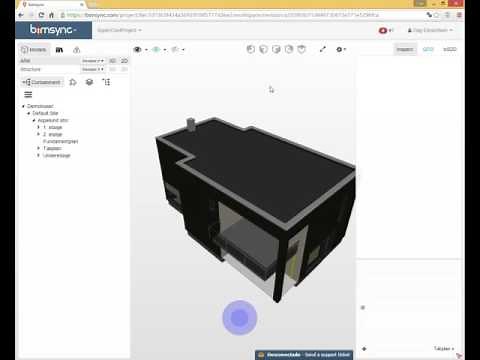Click the second cube view preset icon
This screenshot has height=360, width=480.
pyautogui.click(x=263, y=49)
